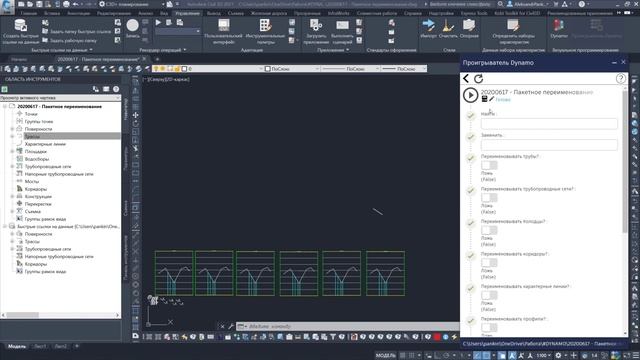Select Группы точек tree item
This screenshot has width=640, height=360.
pyautogui.click(x=38, y=122)
